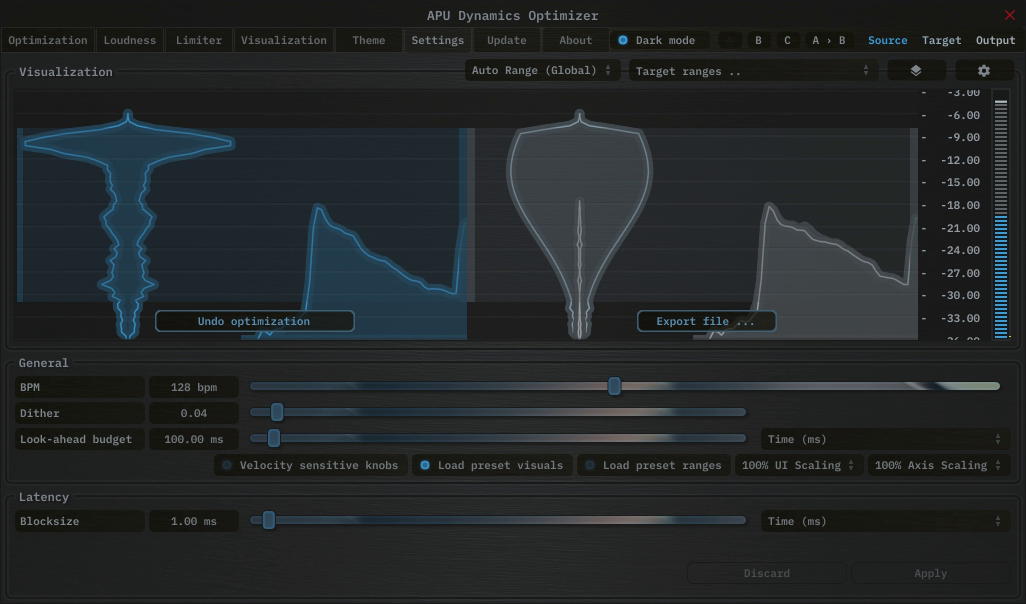The height and width of the screenshot is (604, 1026).
Task: Select preset slot B
Action: pyautogui.click(x=758, y=40)
